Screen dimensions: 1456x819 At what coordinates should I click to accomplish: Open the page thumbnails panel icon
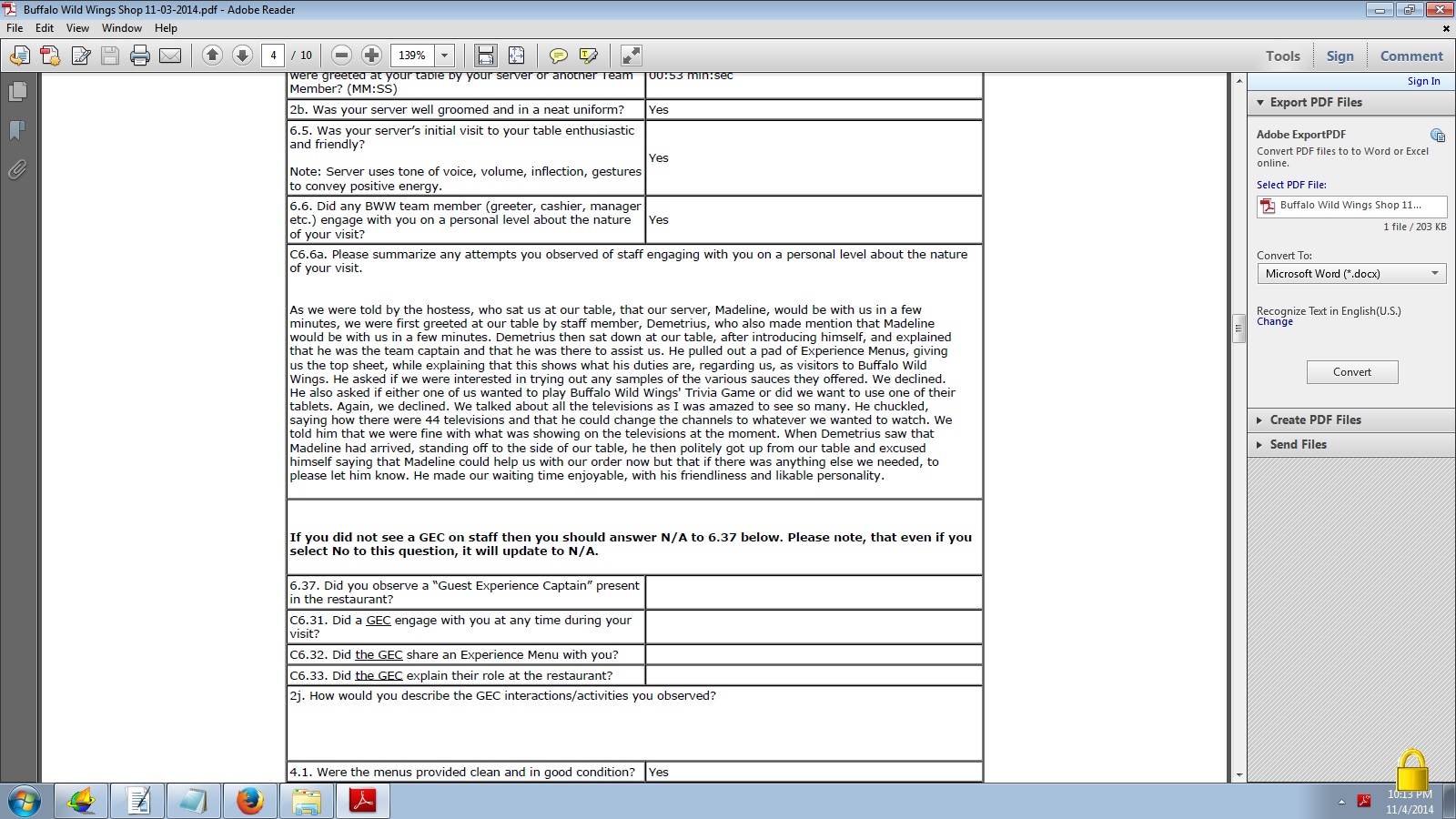[17, 91]
